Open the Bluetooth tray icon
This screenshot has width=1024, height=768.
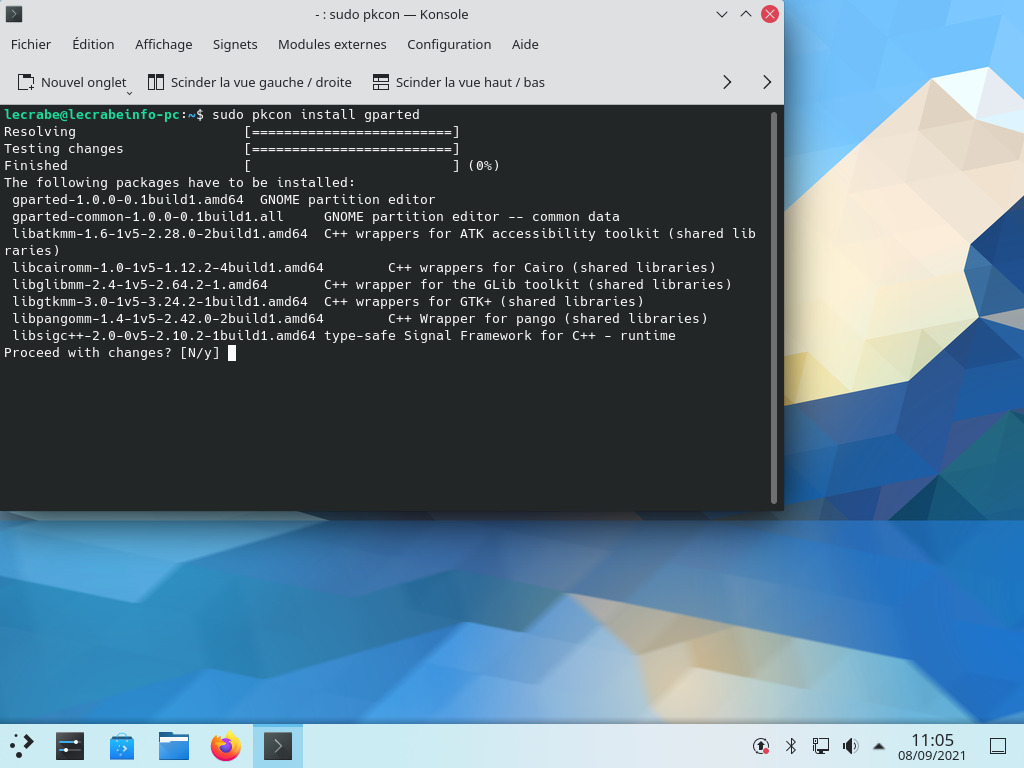(791, 746)
